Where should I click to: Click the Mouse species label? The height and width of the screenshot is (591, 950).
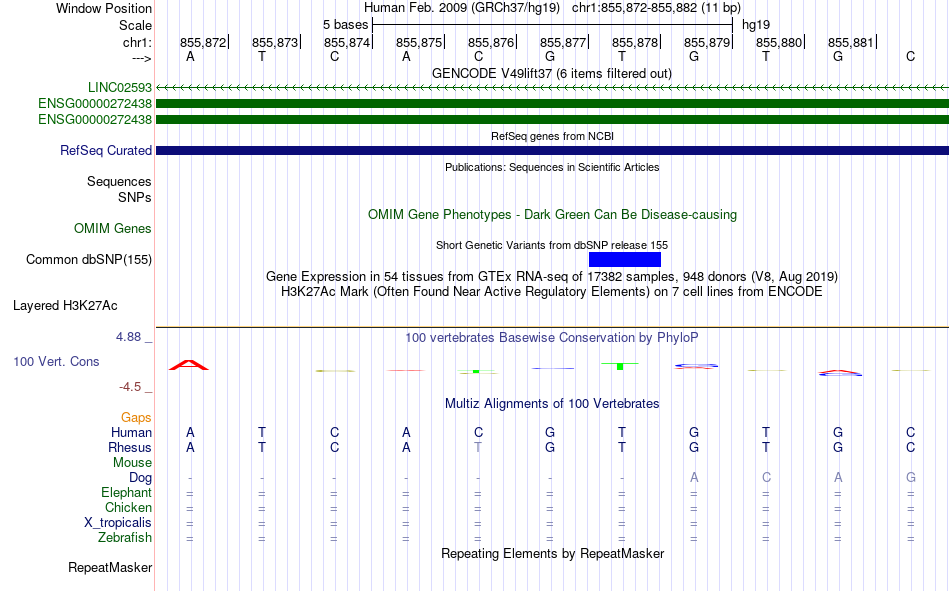(x=132, y=462)
